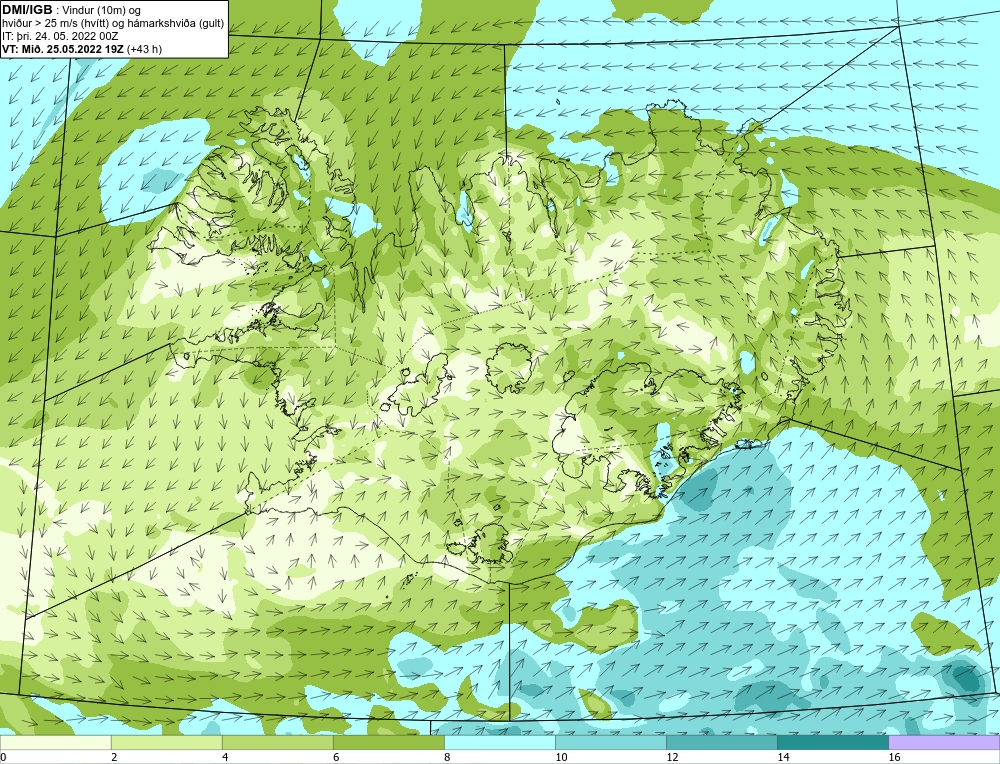Screen dimensions: 1000x764
Task: Click the legend label '4'
Action: coord(225,757)
